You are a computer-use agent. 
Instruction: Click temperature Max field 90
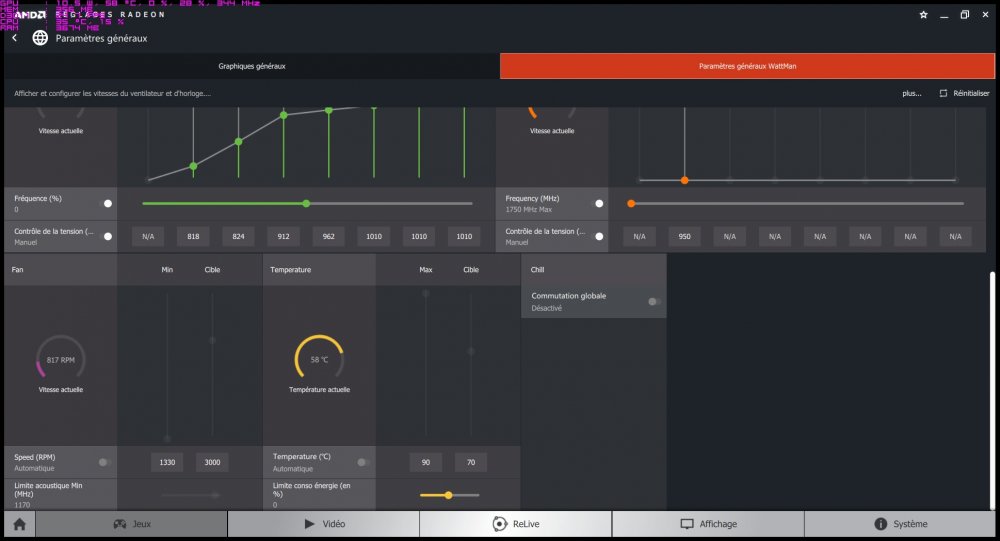(x=425, y=462)
